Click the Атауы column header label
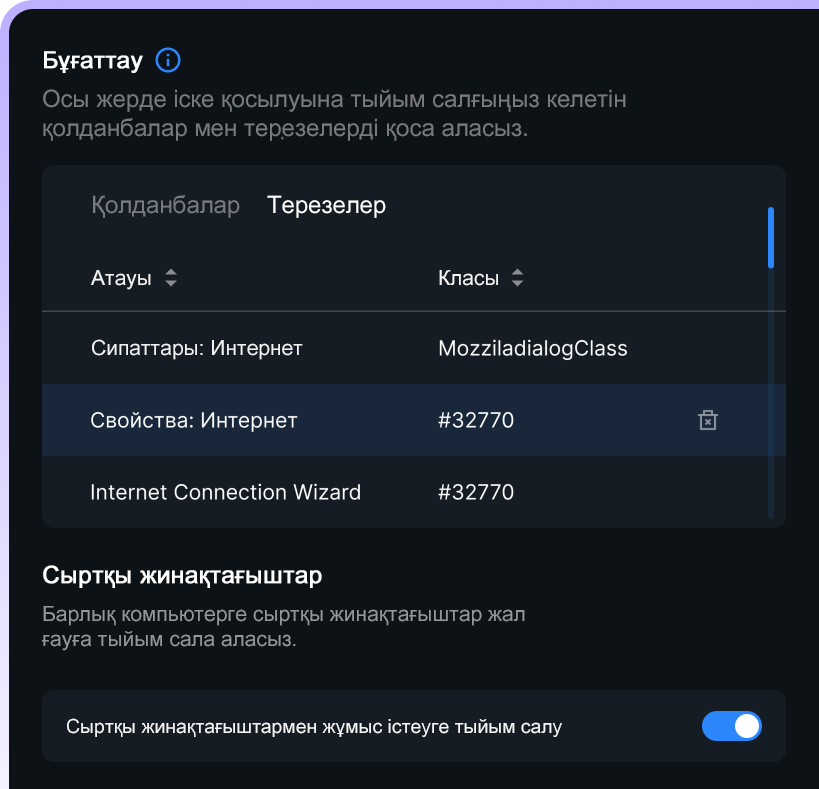Image resolution: width=819 pixels, height=789 pixels. point(121,278)
